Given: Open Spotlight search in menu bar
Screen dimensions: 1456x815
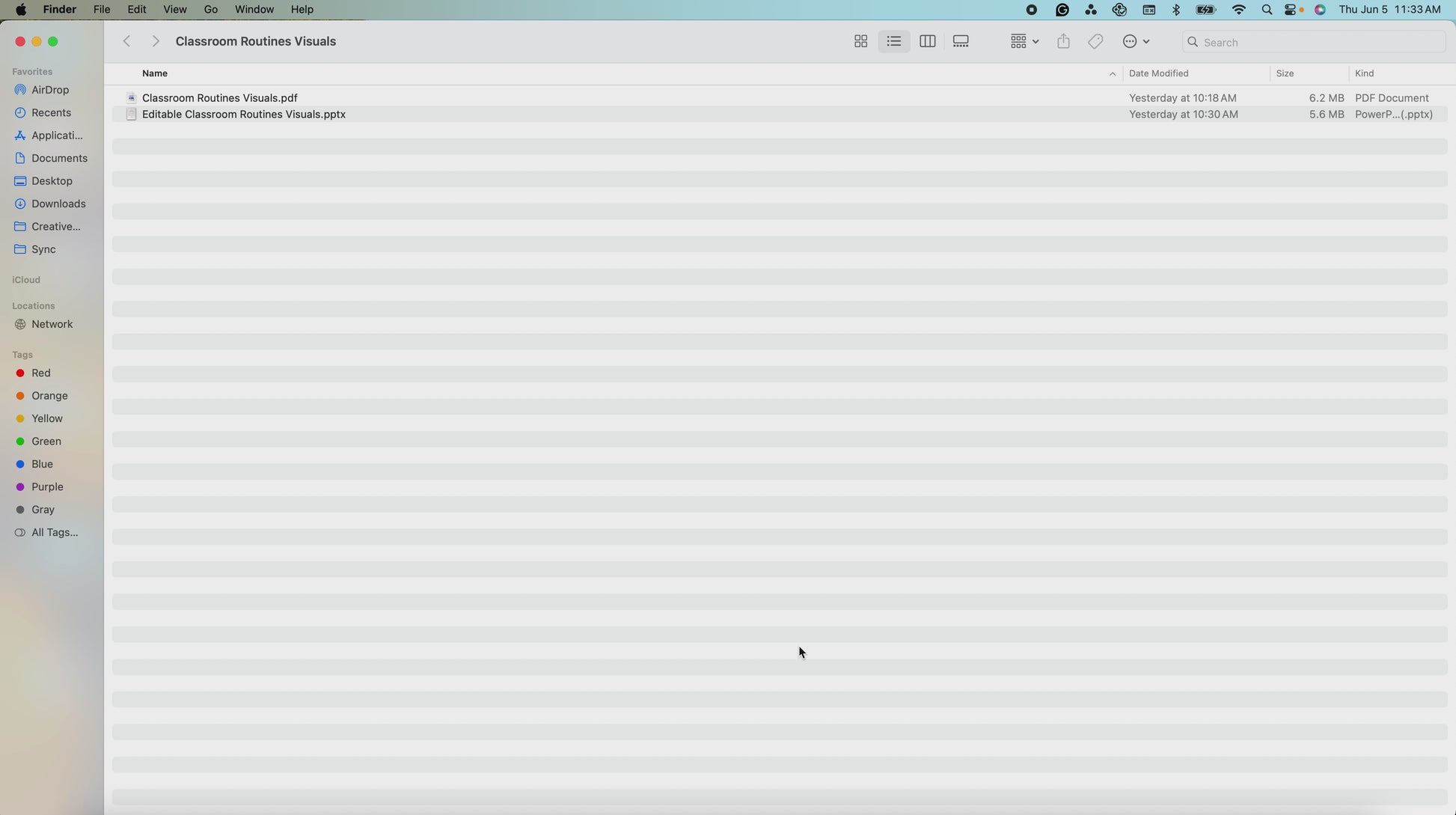Looking at the screenshot, I should [1266, 10].
